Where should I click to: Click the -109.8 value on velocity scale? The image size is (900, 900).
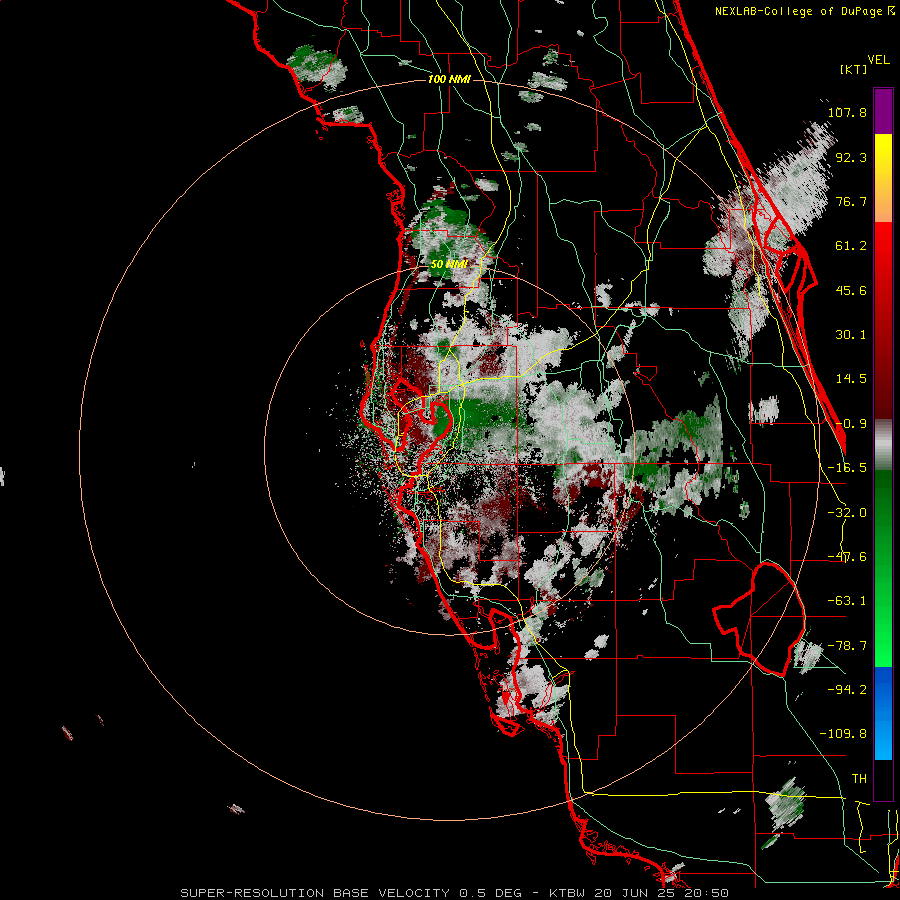(x=843, y=734)
